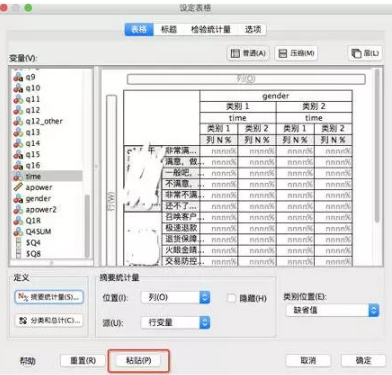Click the table preview vertical scrollbar
This screenshot has width=392, height=375.
(x=377, y=145)
